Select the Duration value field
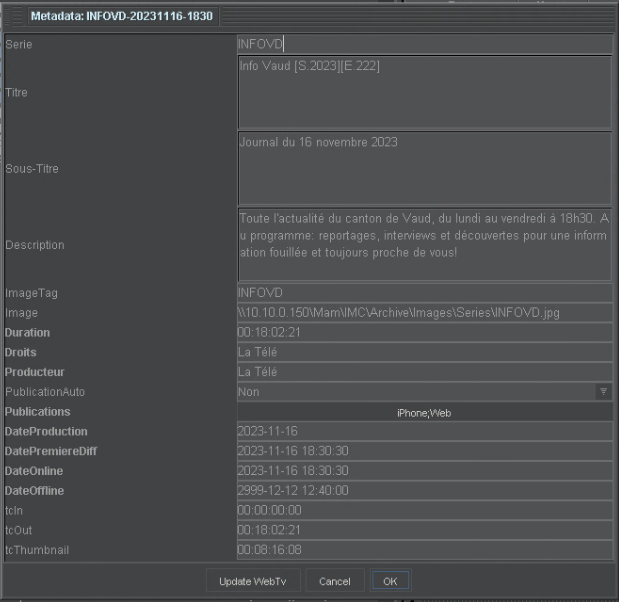The height and width of the screenshot is (602, 619). [424, 332]
